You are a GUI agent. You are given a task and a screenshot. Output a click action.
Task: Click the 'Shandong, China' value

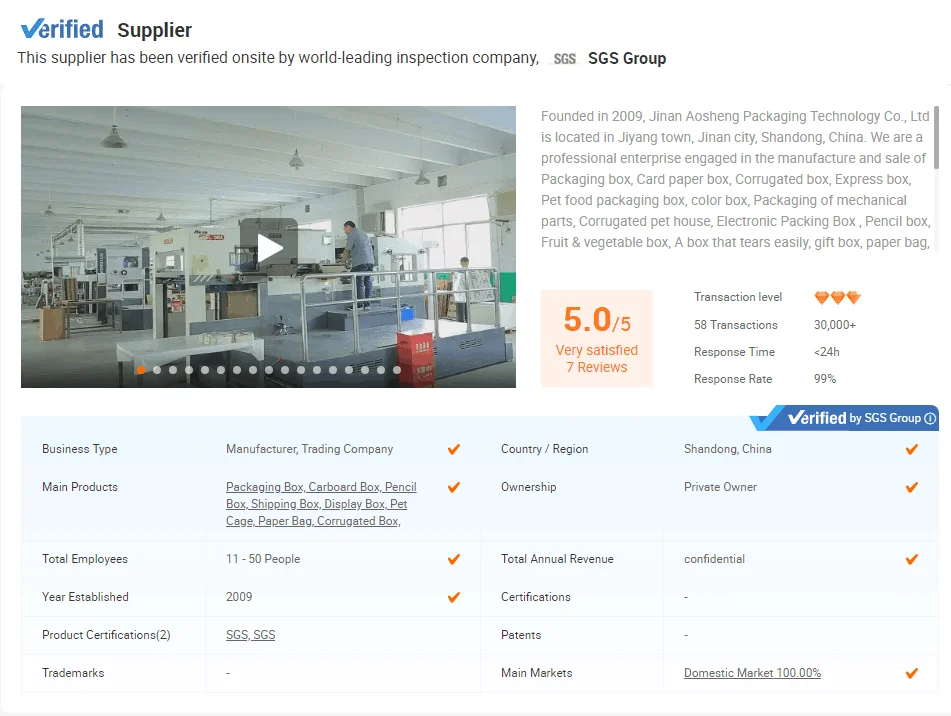pos(728,449)
